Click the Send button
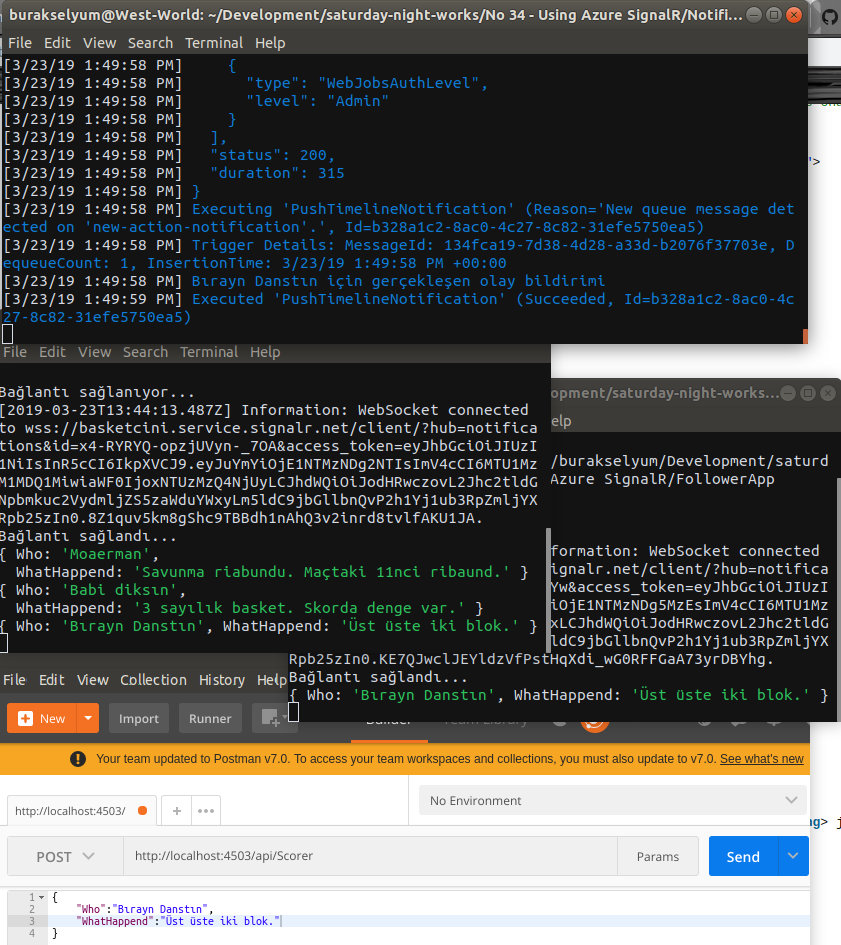The width and height of the screenshot is (841, 945). click(743, 857)
